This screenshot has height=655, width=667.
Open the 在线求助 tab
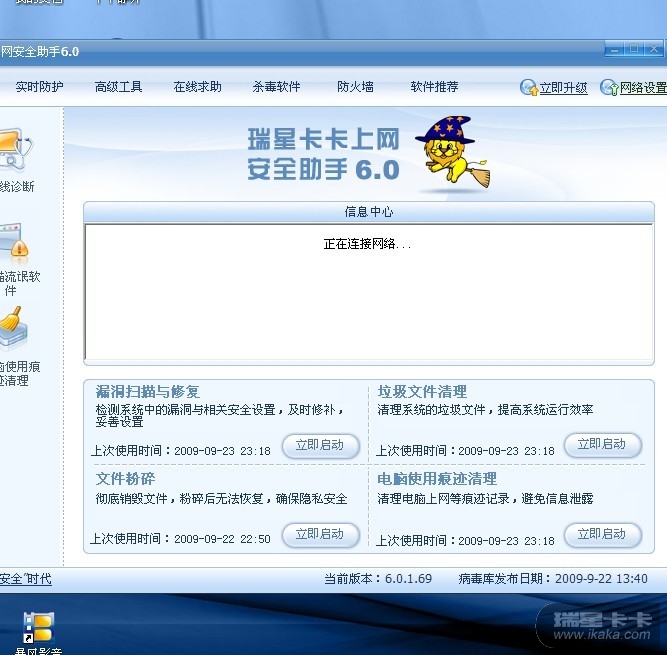point(197,87)
